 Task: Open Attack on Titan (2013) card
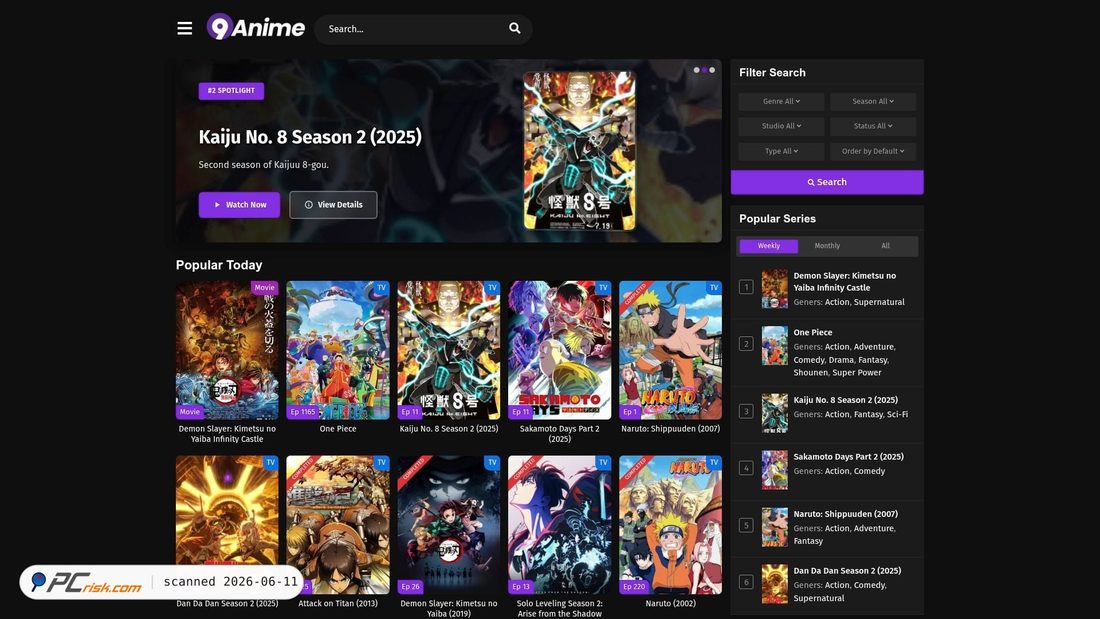[337, 525]
